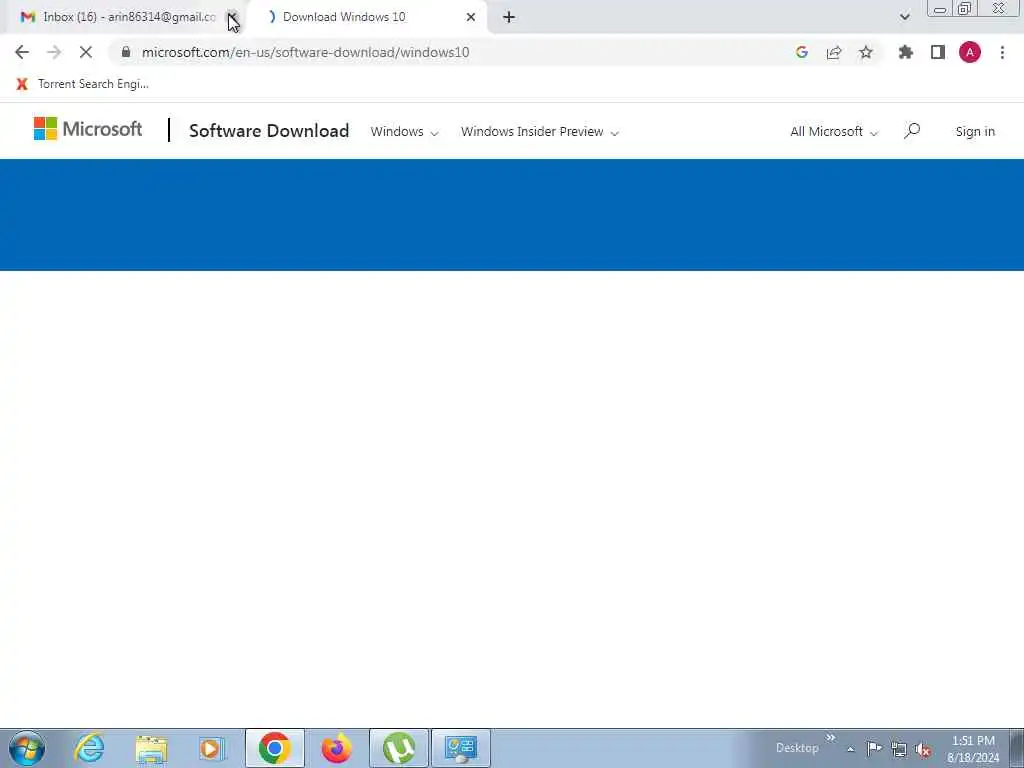The height and width of the screenshot is (768, 1024).
Task: Open the Software Download link
Action: coord(269,131)
